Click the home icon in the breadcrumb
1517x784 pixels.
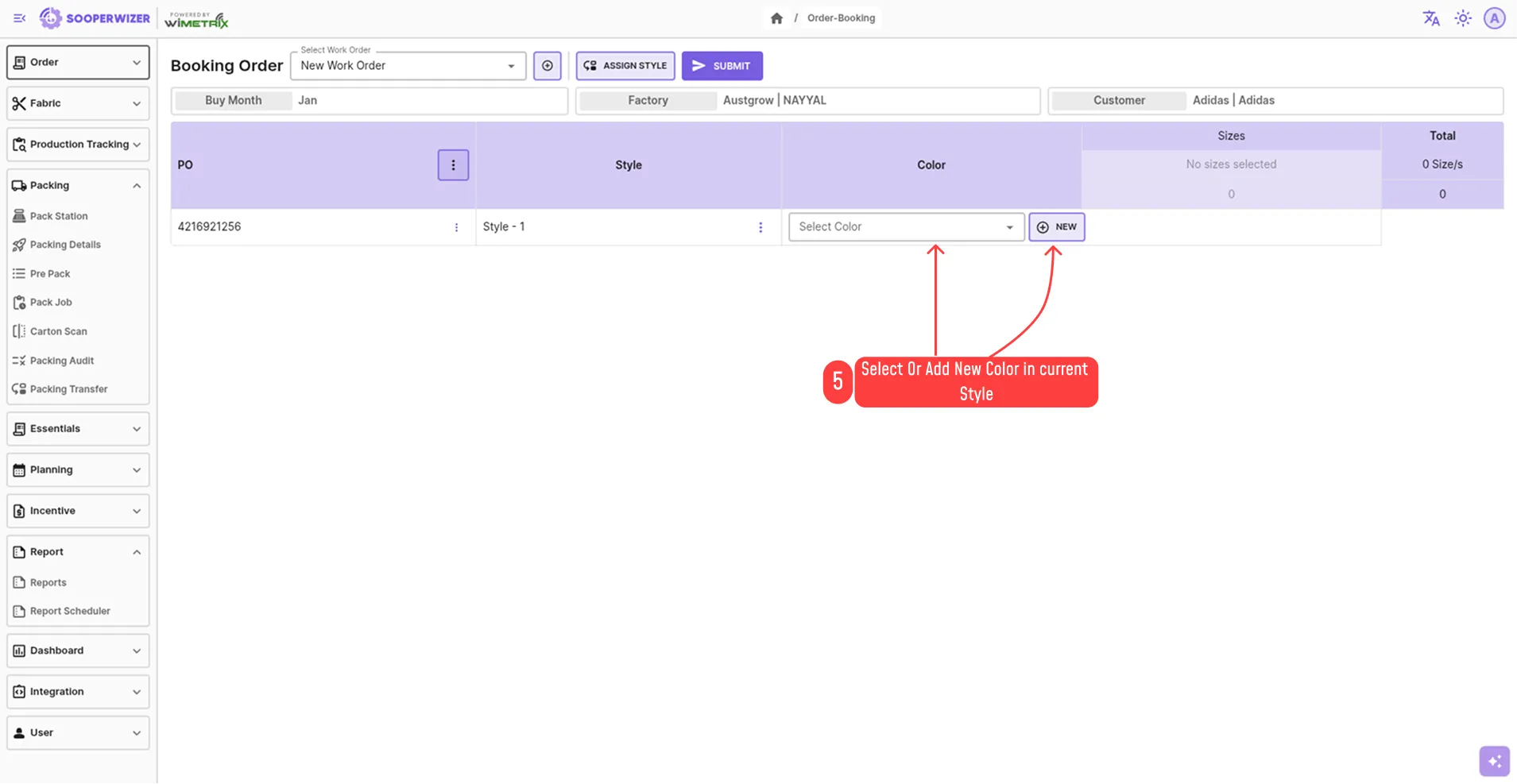[x=776, y=17]
